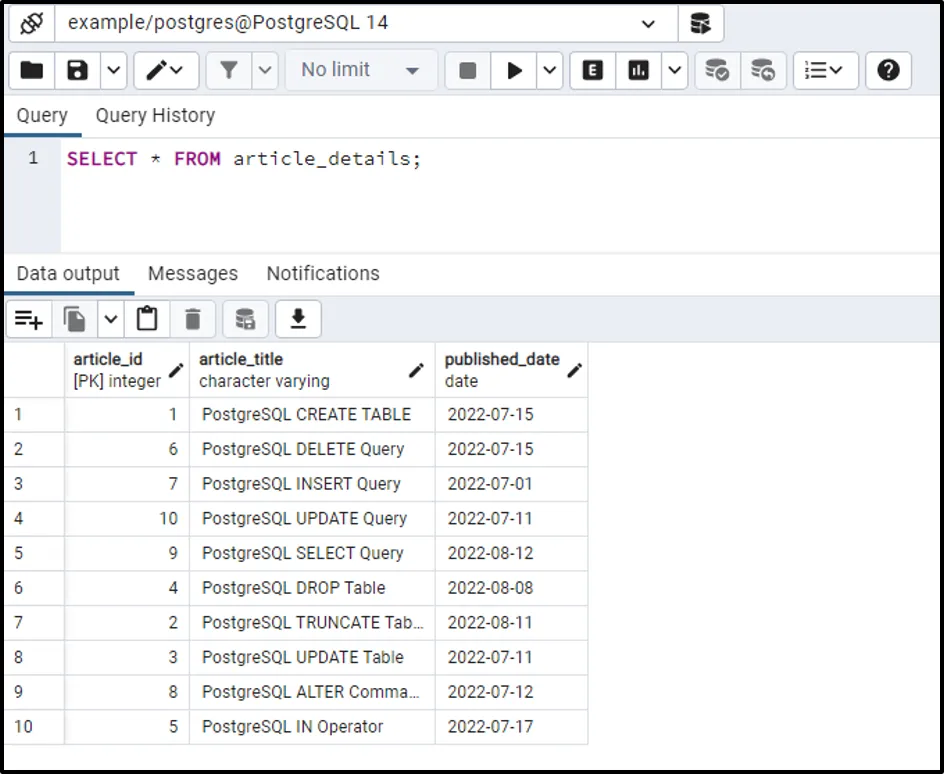Click the Open File folder icon
944x774 pixels.
click(x=32, y=70)
